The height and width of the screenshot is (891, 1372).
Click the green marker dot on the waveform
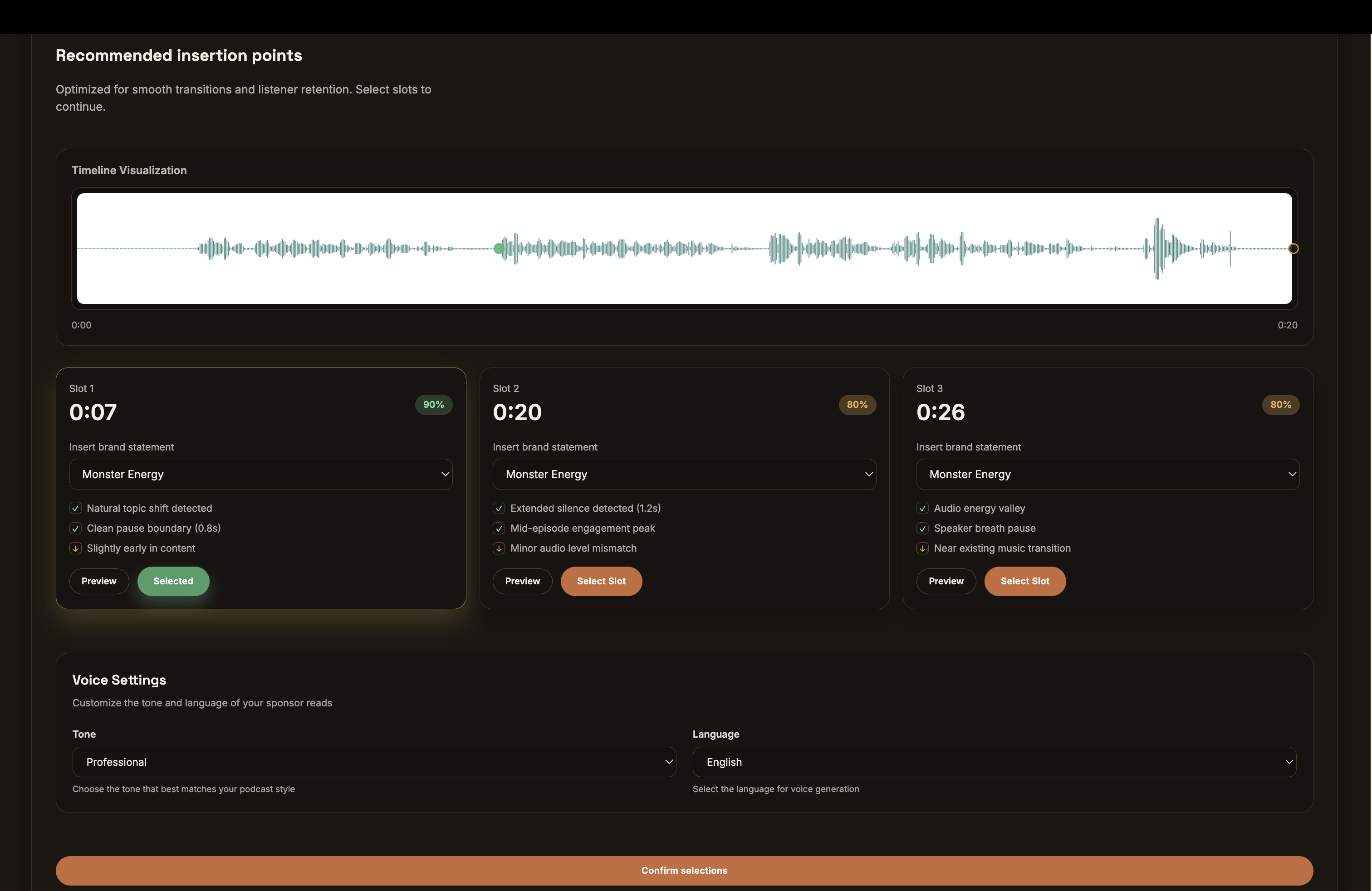[x=499, y=249]
